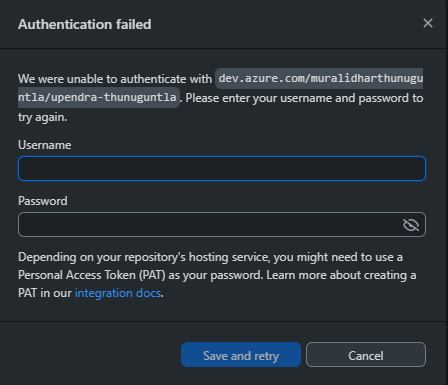Click the Save and retry button
The height and width of the screenshot is (385, 448).
coord(241,355)
